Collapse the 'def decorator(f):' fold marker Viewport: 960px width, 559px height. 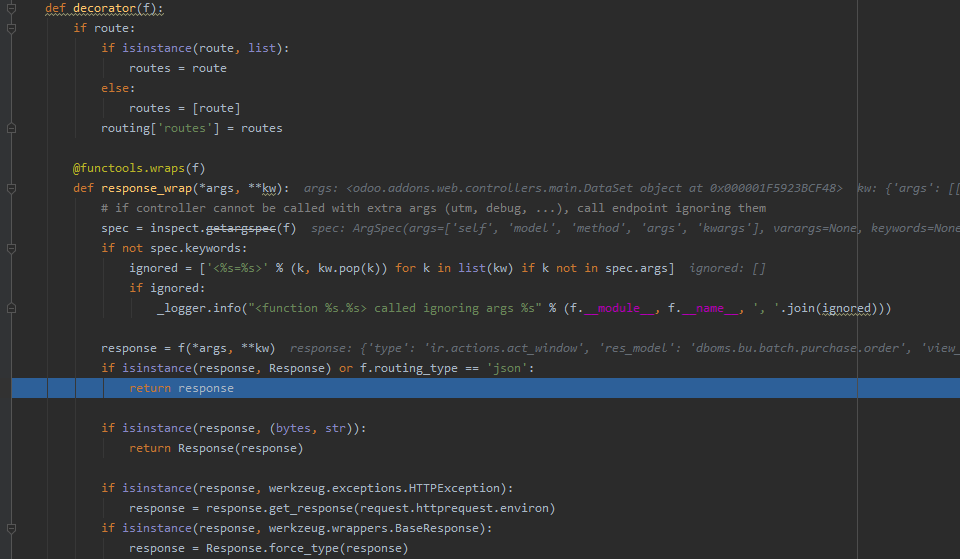(x=11, y=8)
